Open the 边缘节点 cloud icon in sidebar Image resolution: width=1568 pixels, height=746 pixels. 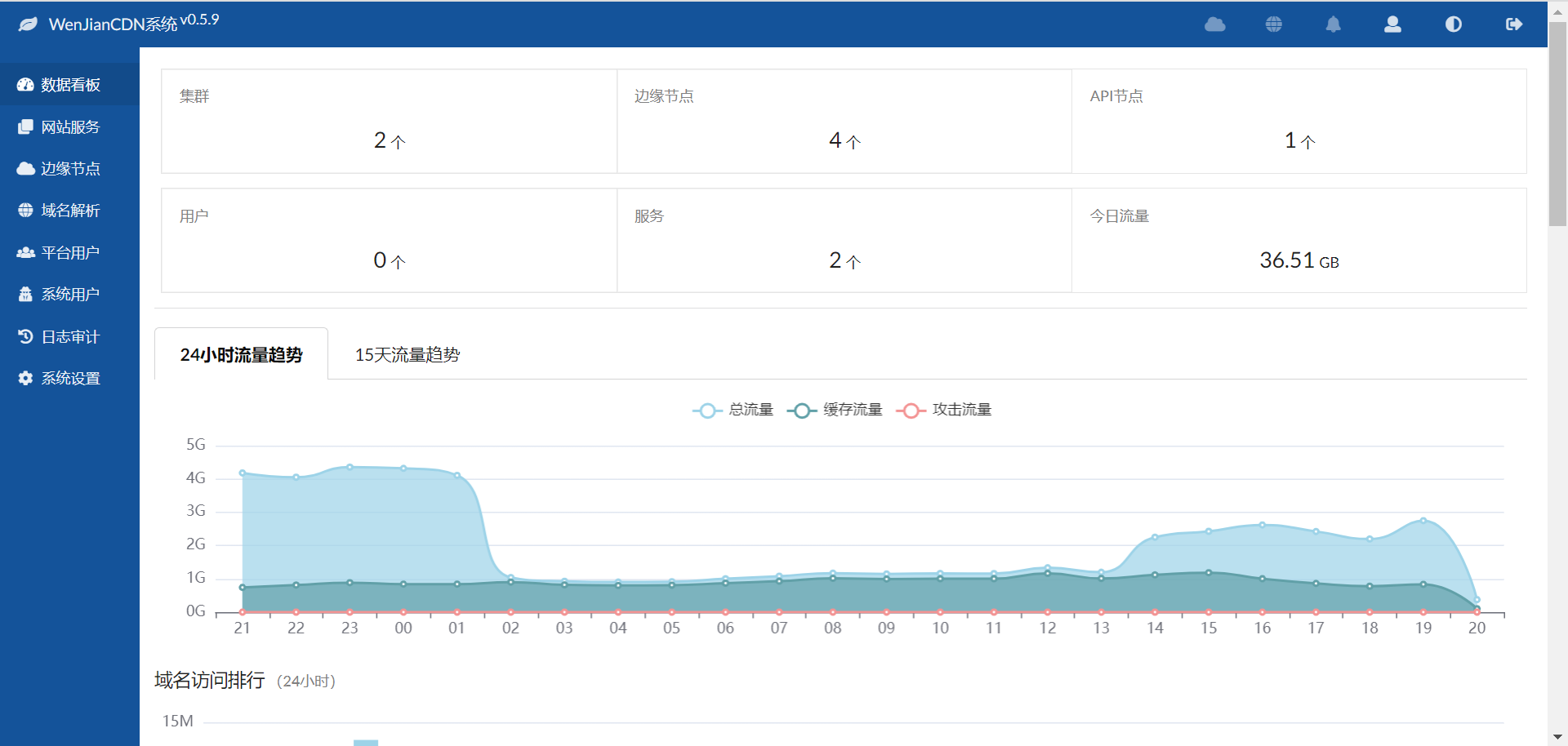tap(25, 168)
